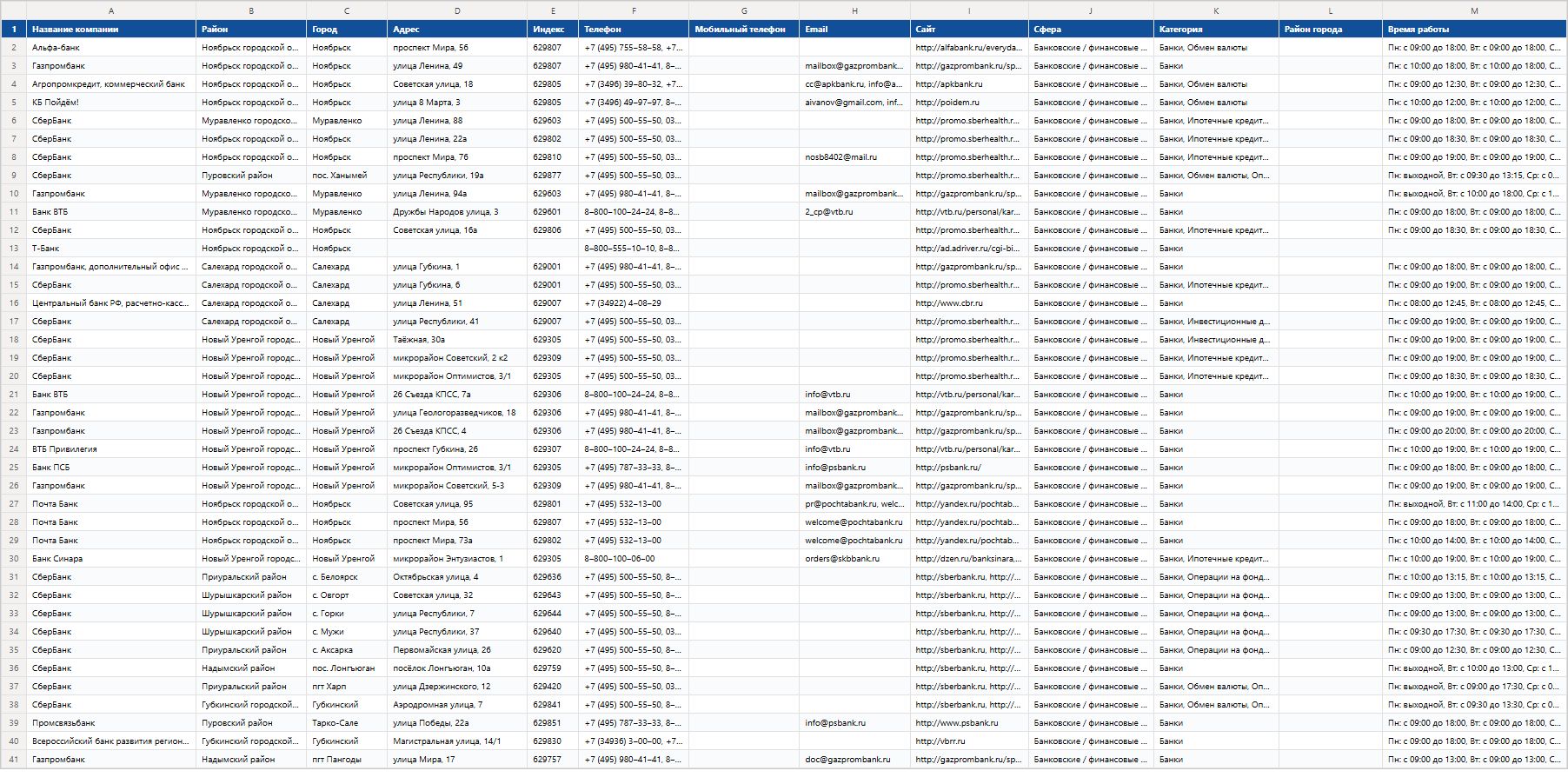This screenshot has width=1568, height=784.
Task: Click the site cell 'http://poidem.ru'
Action: 969,103
